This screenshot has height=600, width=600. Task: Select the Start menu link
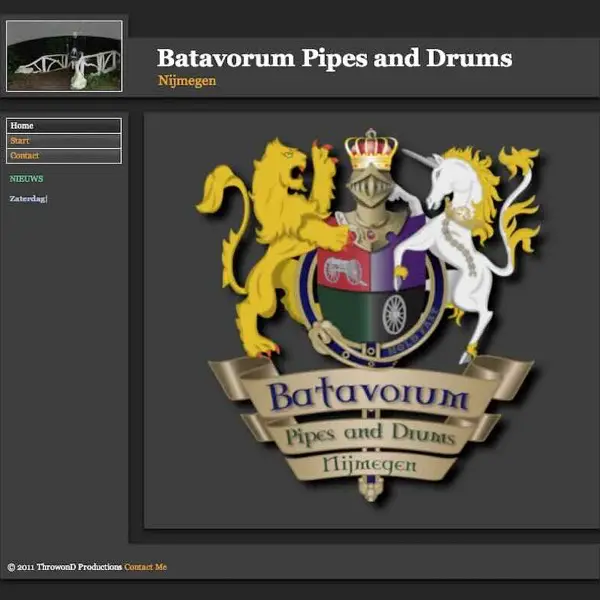(x=64, y=140)
